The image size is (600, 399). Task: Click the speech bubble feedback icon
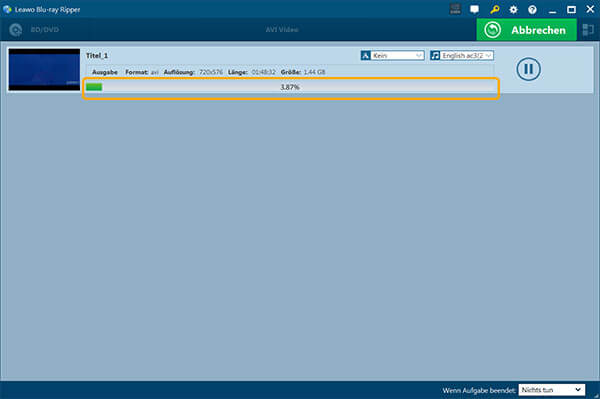tap(474, 9)
